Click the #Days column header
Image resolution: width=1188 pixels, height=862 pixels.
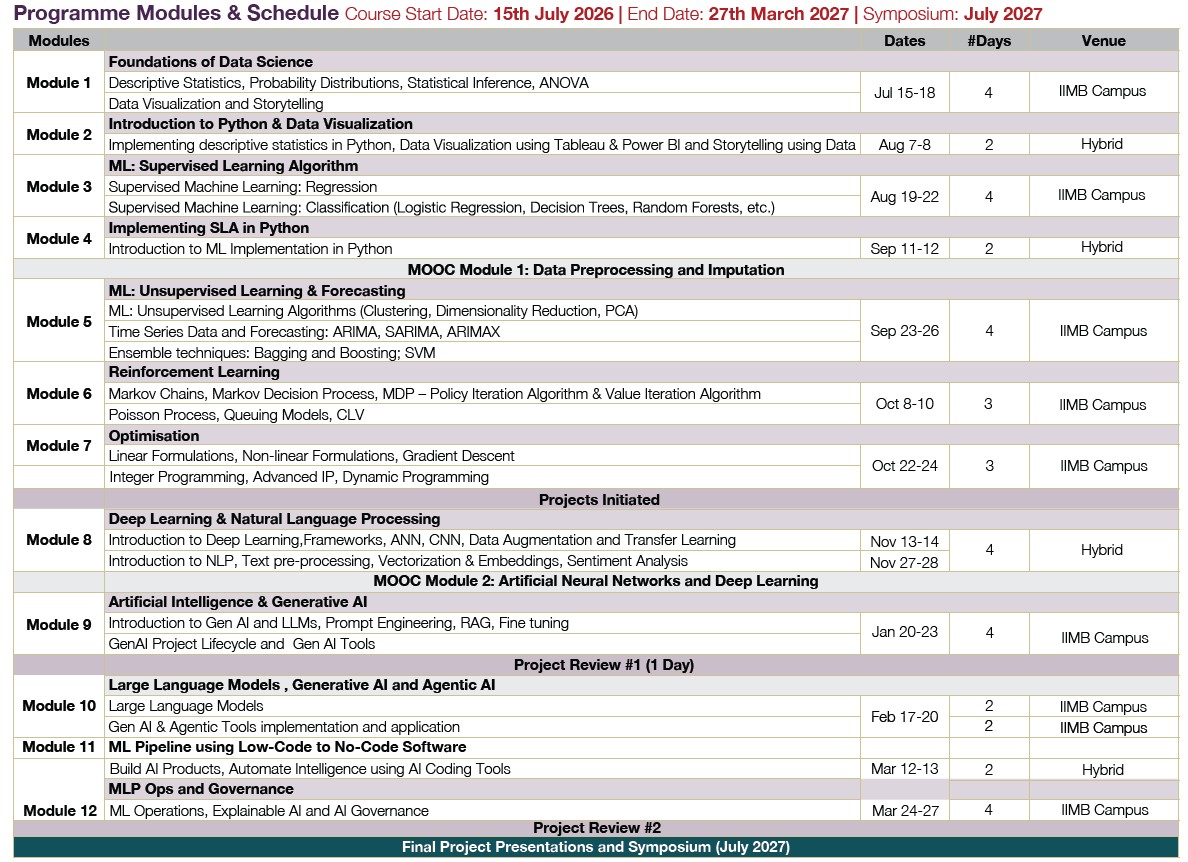988,41
